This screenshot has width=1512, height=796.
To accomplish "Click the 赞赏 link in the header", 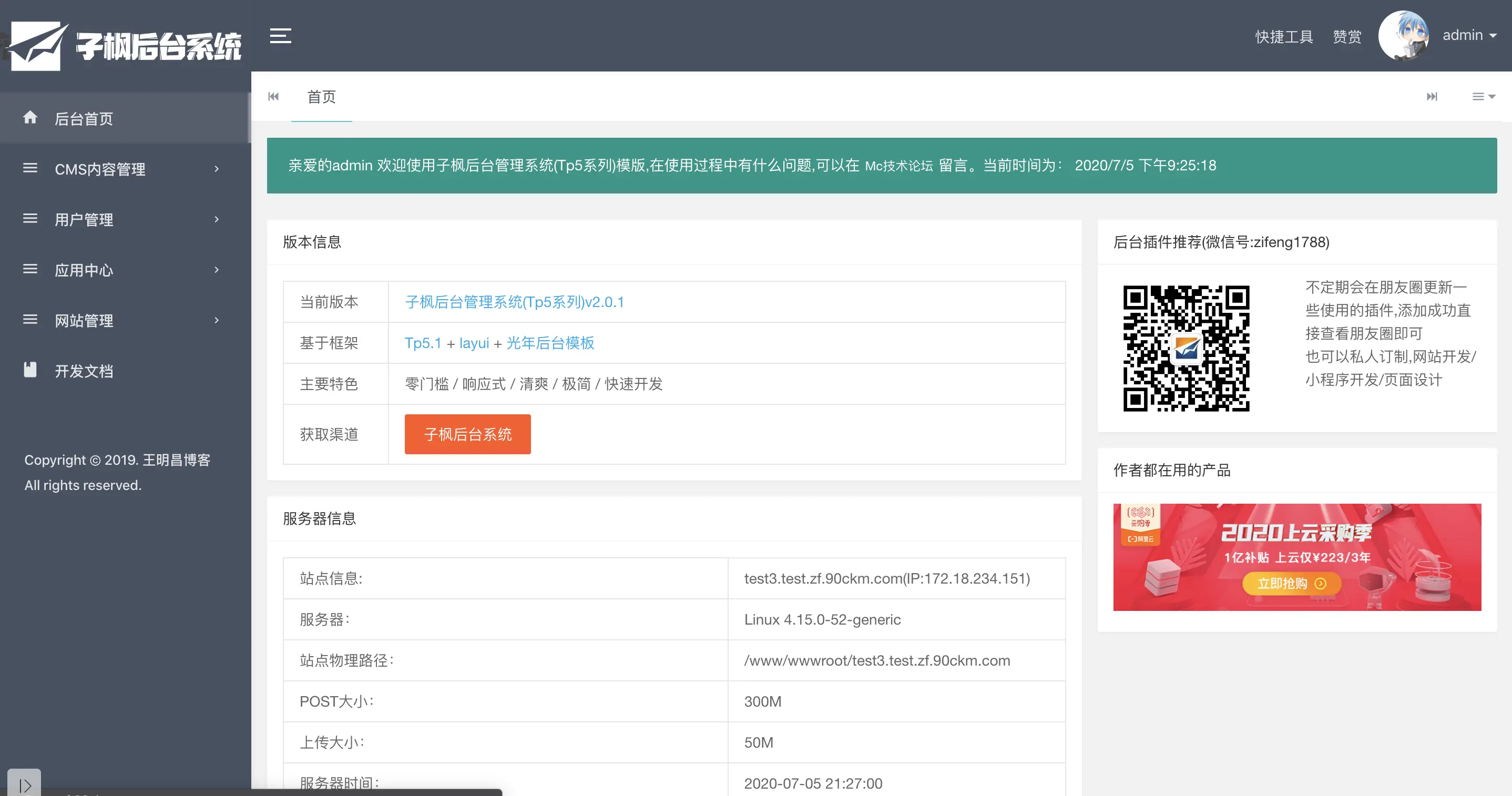I will (x=1346, y=37).
